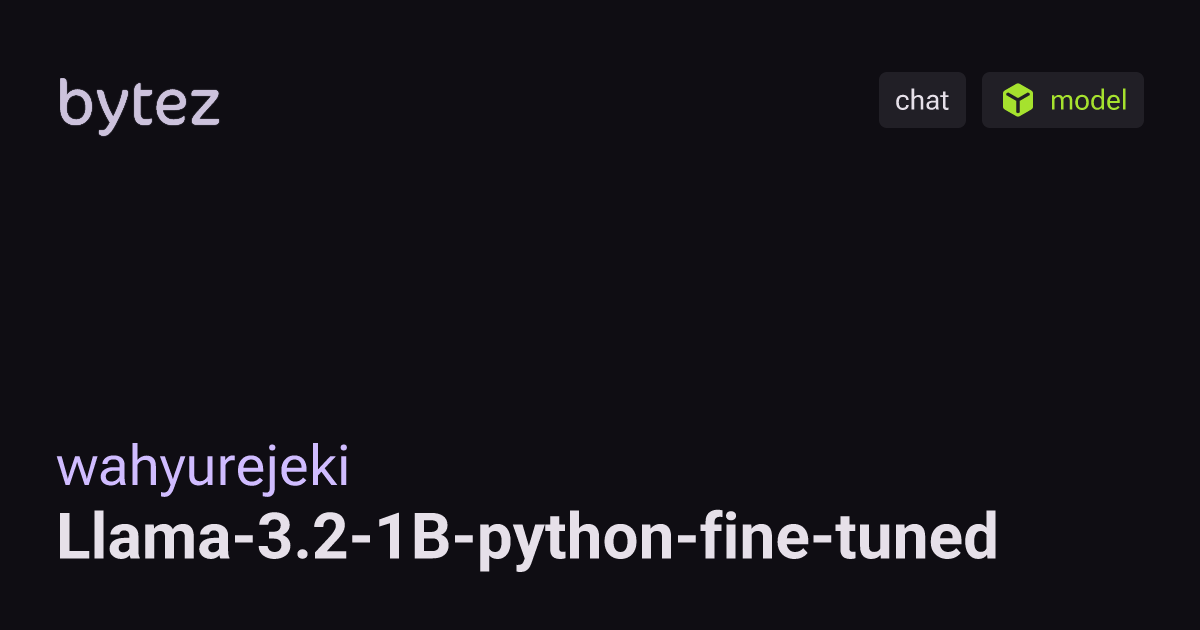Click the letter 'z' ending the bytez wordmark

207,107
